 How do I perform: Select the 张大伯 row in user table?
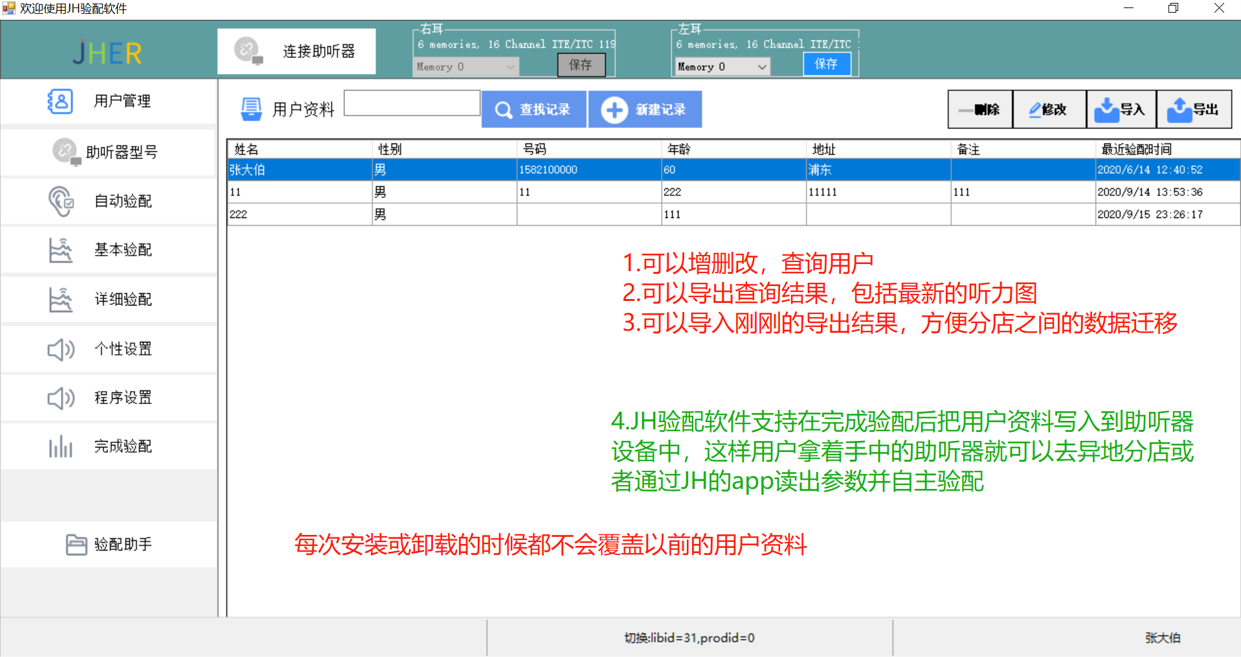pos(300,170)
